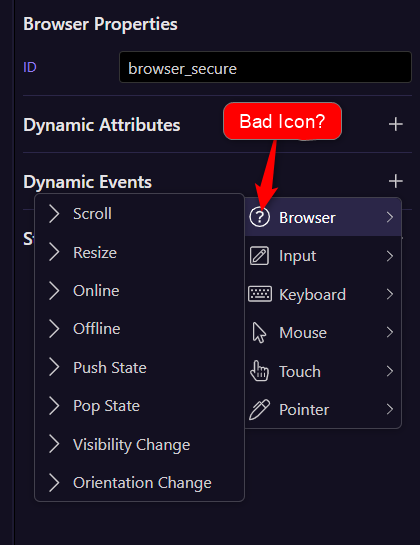The height and width of the screenshot is (545, 420).
Task: Choose the Orientation Change event
Action: tap(139, 482)
